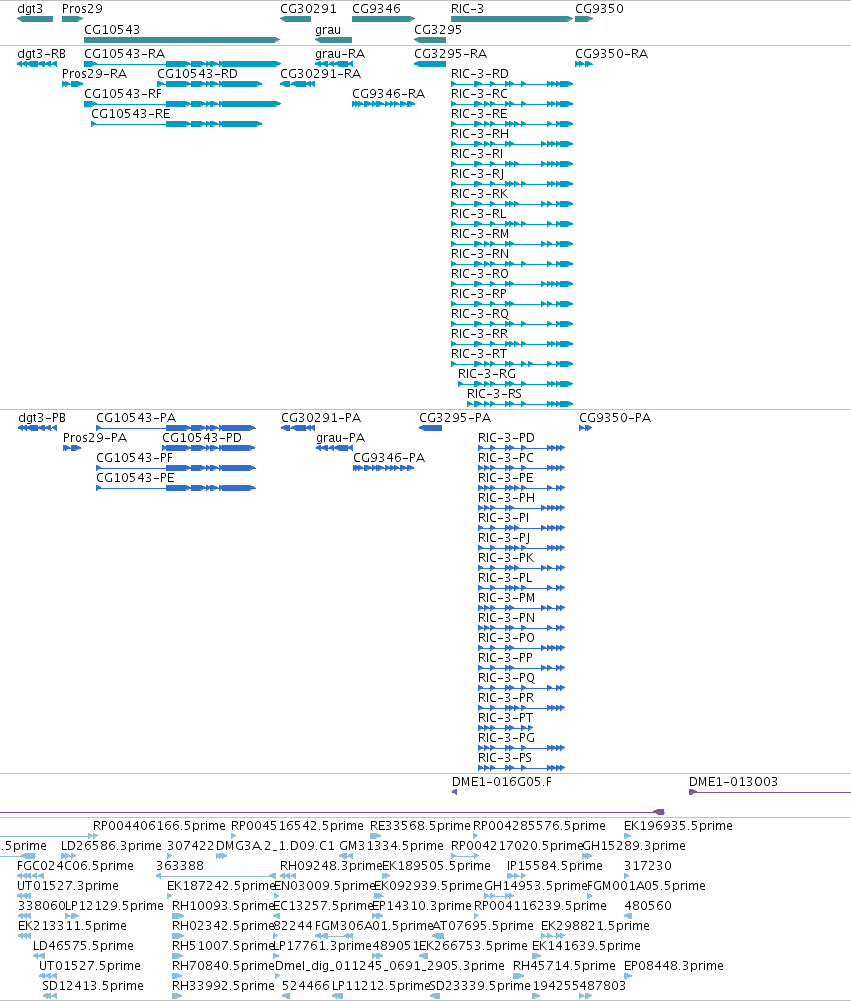The image size is (851, 1001).
Task: Click protein CG10543-PA label
Action: [136, 418]
